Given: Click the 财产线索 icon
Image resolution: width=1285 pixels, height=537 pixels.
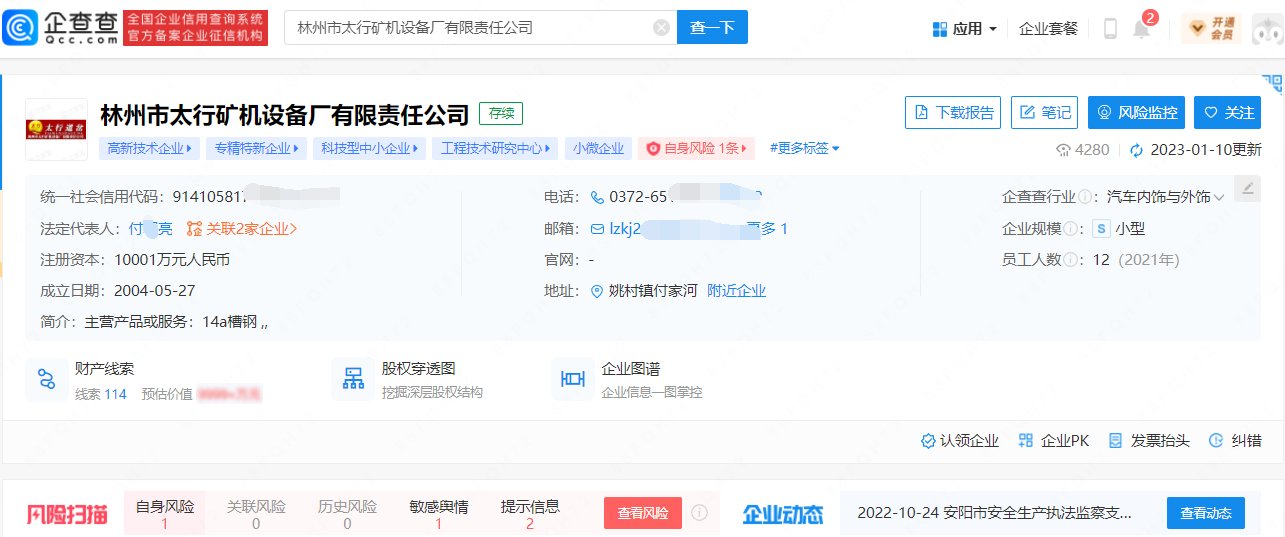Looking at the screenshot, I should [46, 379].
